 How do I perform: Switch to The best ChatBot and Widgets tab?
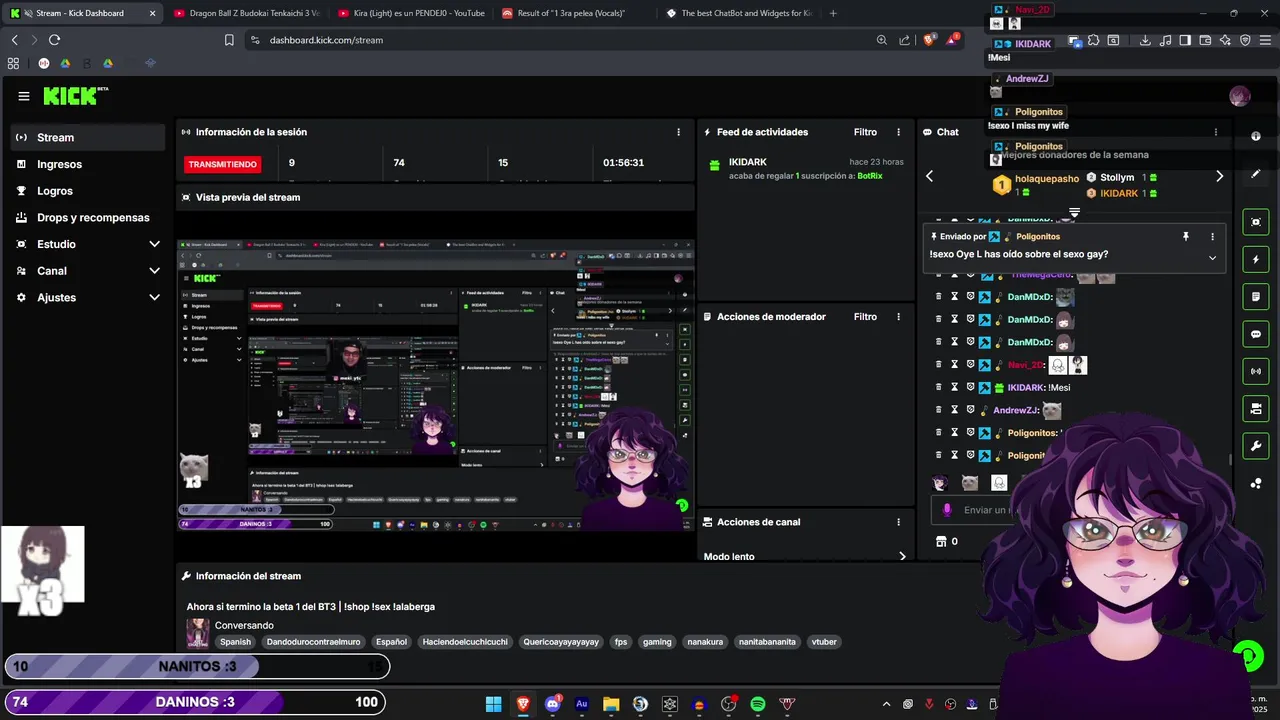click(738, 13)
